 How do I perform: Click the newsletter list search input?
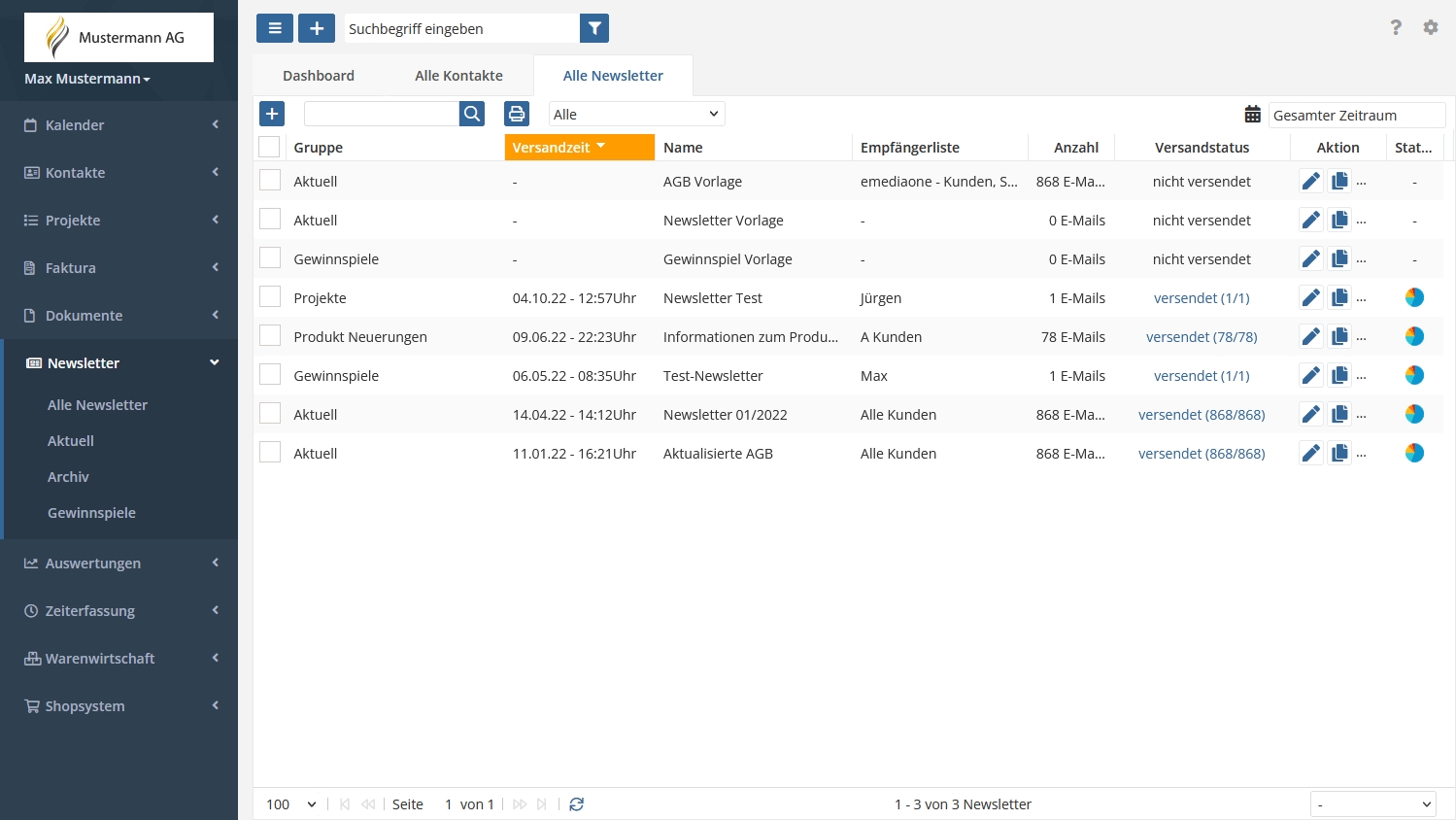pyautogui.click(x=382, y=114)
